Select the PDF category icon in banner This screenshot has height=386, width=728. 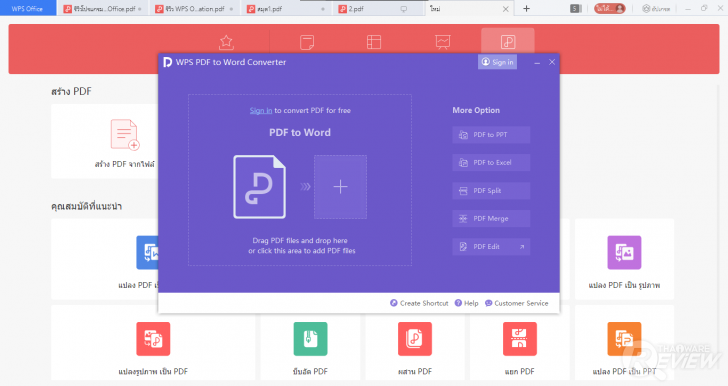pyautogui.click(x=507, y=42)
